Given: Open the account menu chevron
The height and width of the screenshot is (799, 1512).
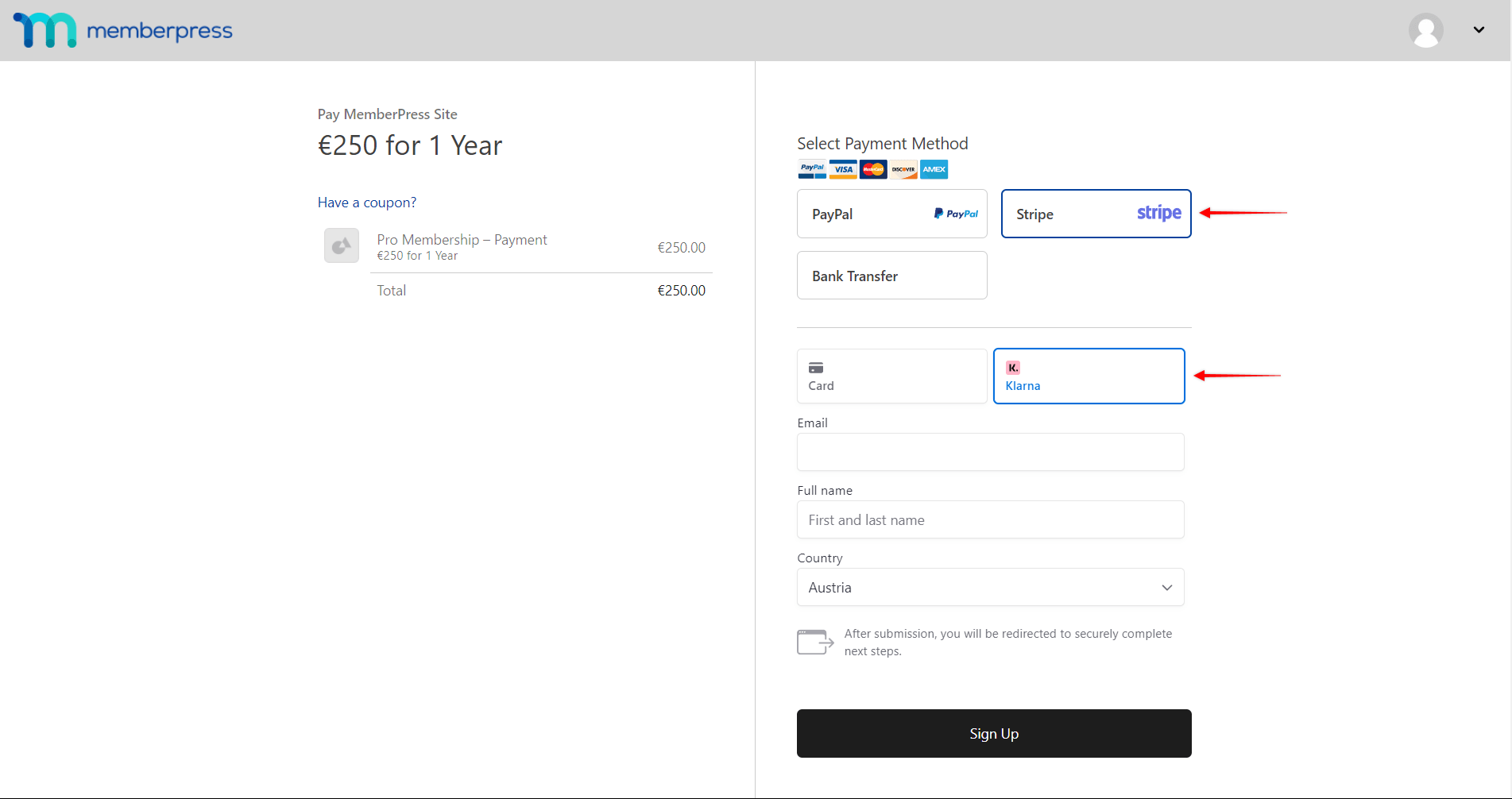Looking at the screenshot, I should click(x=1478, y=30).
